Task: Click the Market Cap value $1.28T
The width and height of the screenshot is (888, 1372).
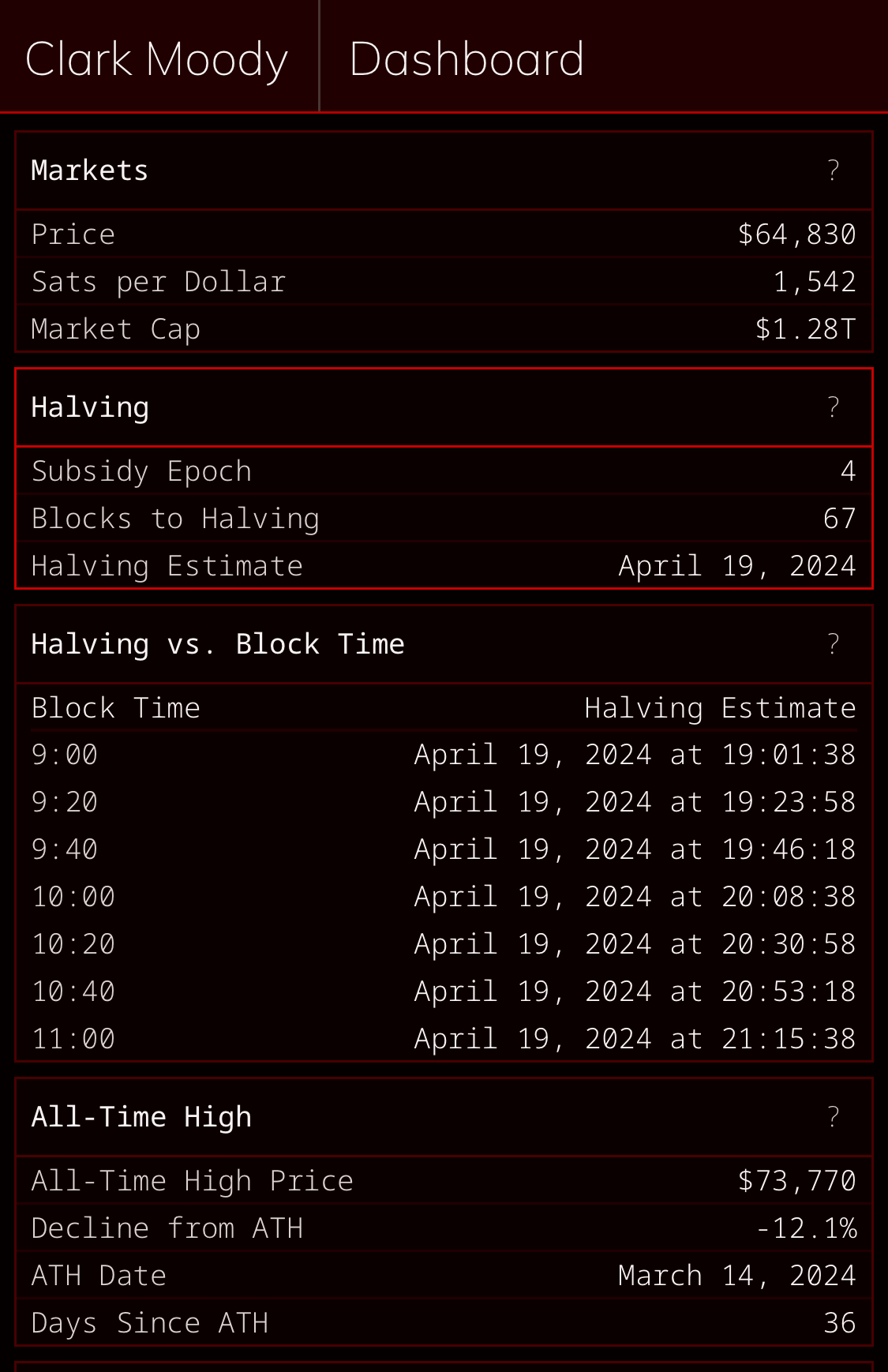Action: point(805,329)
